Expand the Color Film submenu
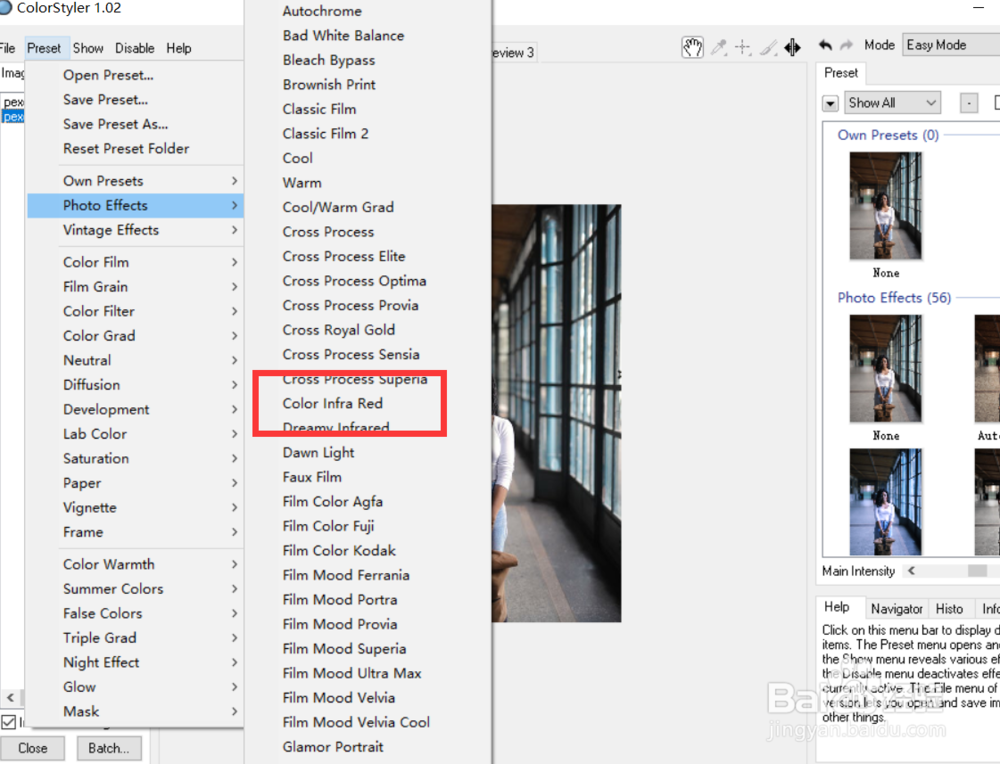This screenshot has height=764, width=1000. point(135,262)
